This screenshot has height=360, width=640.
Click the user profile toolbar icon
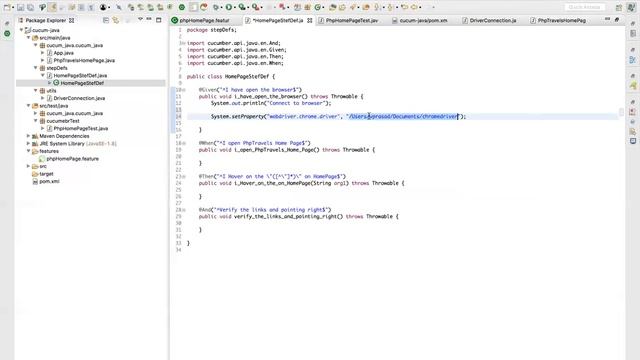click(103, 7)
